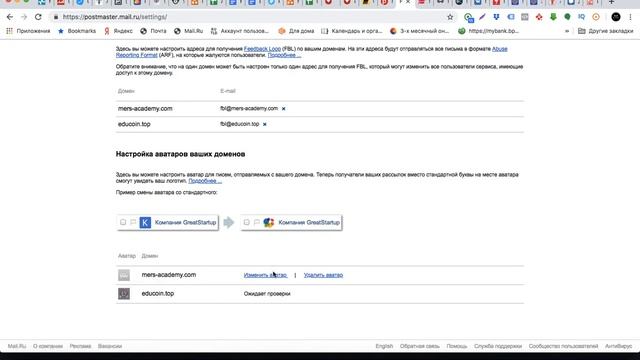Select the fbl@mers-academy.com email text
Image resolution: width=640 pixels, height=360 pixels.
(x=249, y=109)
